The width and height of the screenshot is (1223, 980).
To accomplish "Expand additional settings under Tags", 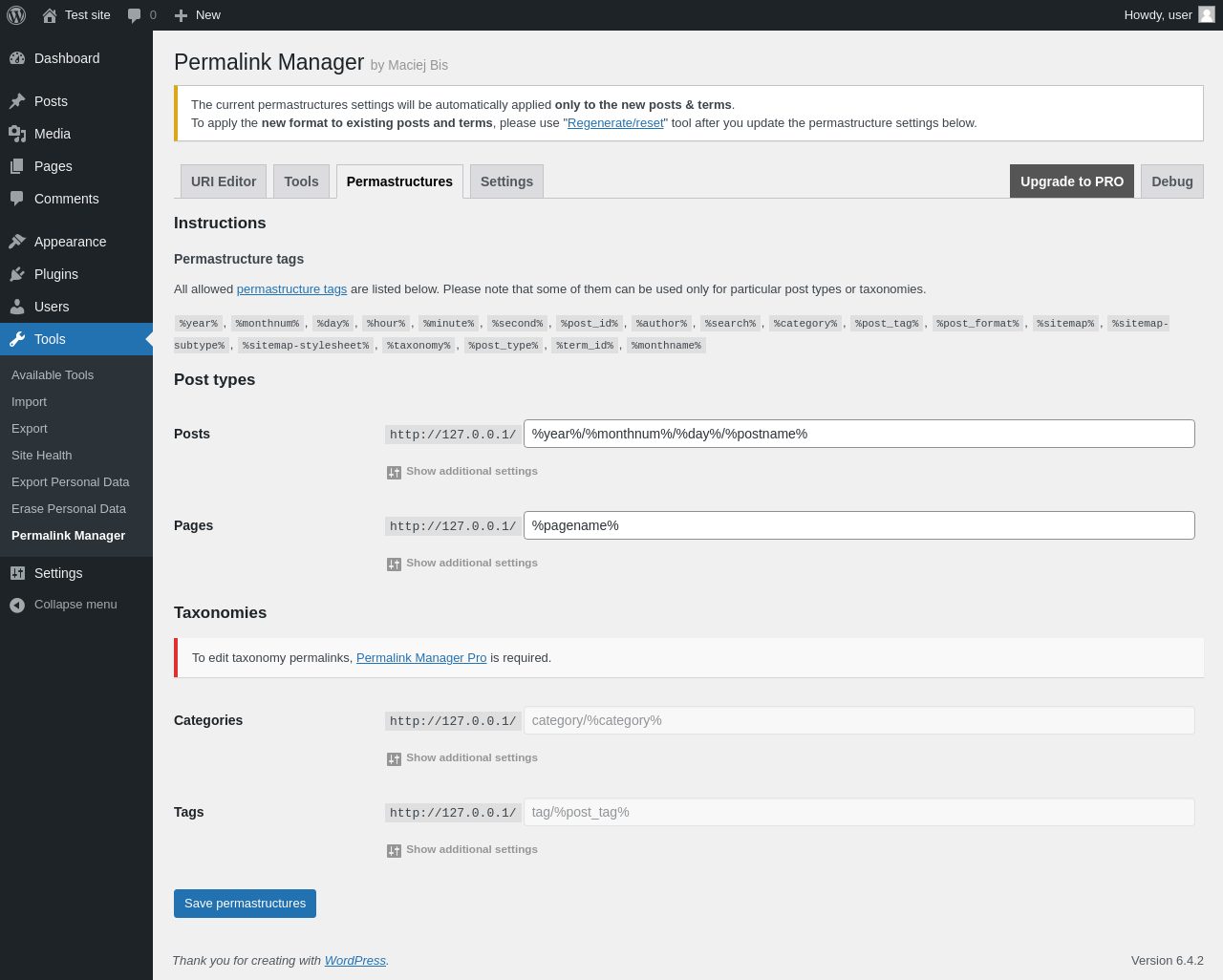I will click(x=462, y=850).
